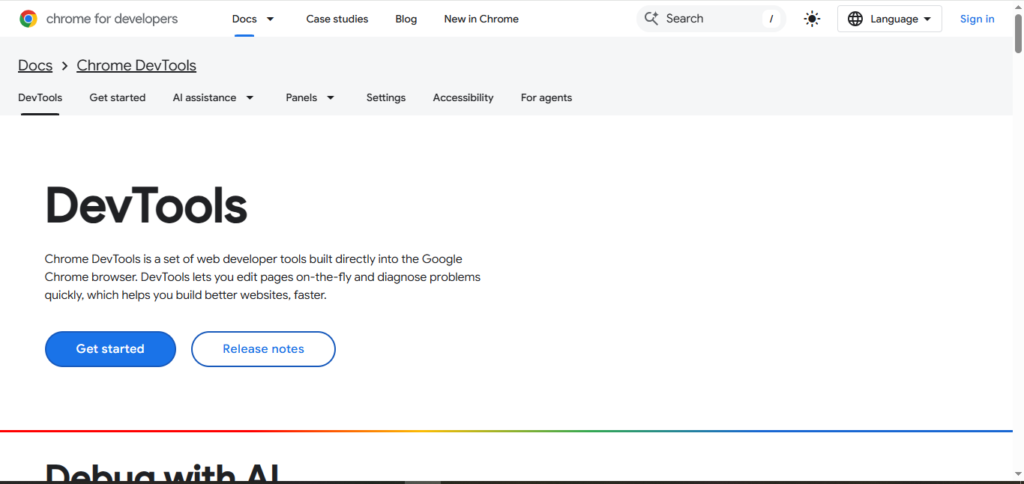Click the globe icon in Language button
This screenshot has width=1024, height=484.
[855, 19]
